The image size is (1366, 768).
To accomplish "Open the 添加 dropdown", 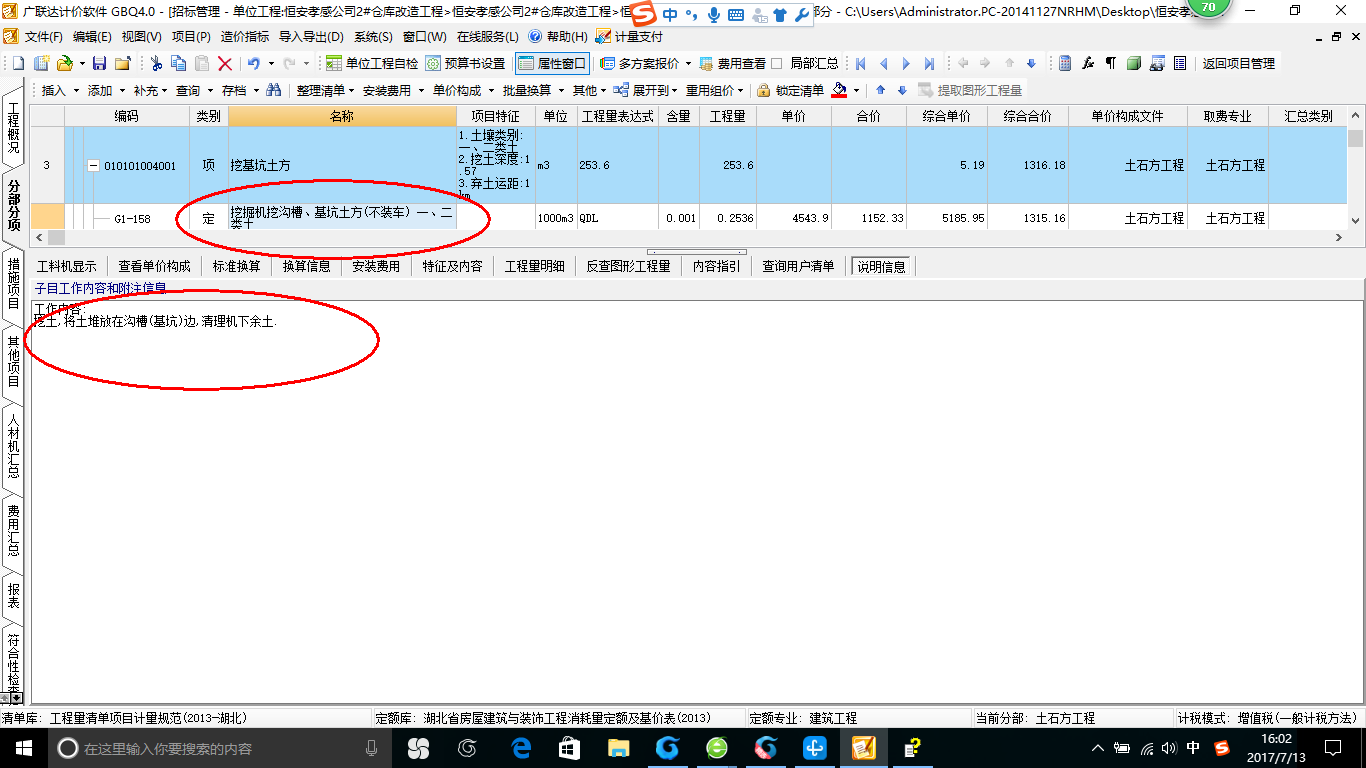I will 106,90.
